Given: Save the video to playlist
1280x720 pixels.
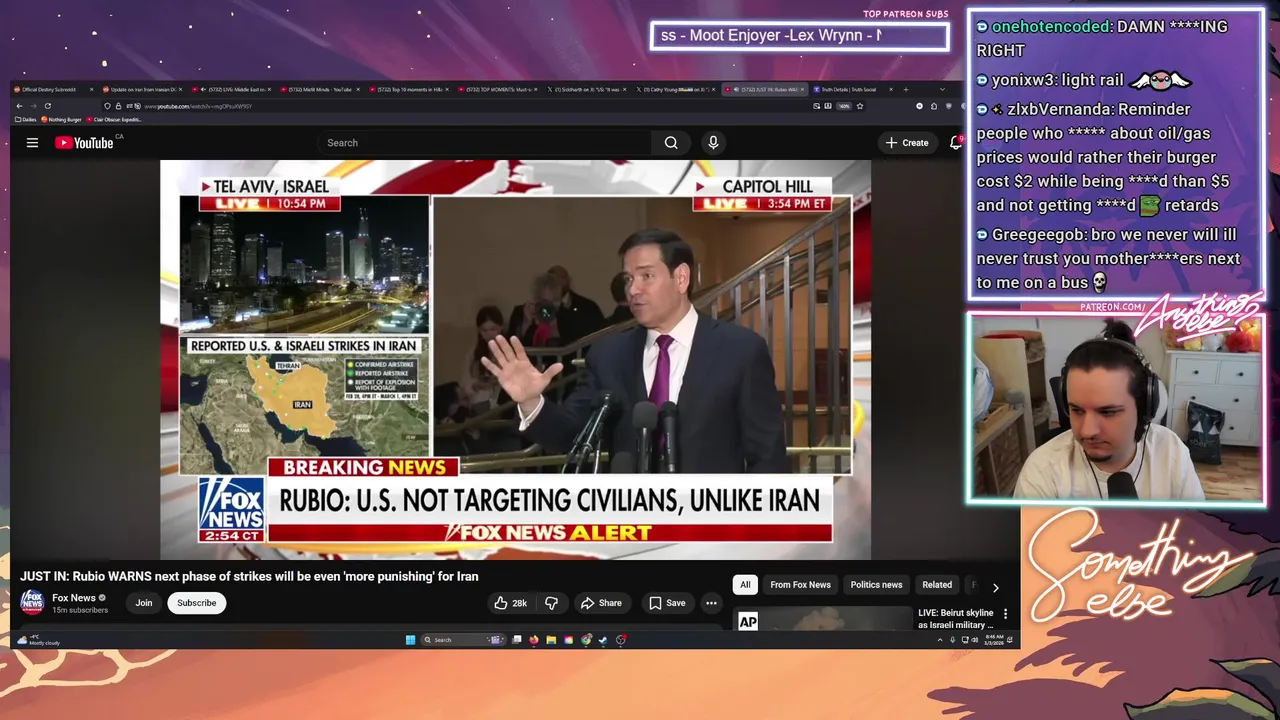Looking at the screenshot, I should (667, 603).
